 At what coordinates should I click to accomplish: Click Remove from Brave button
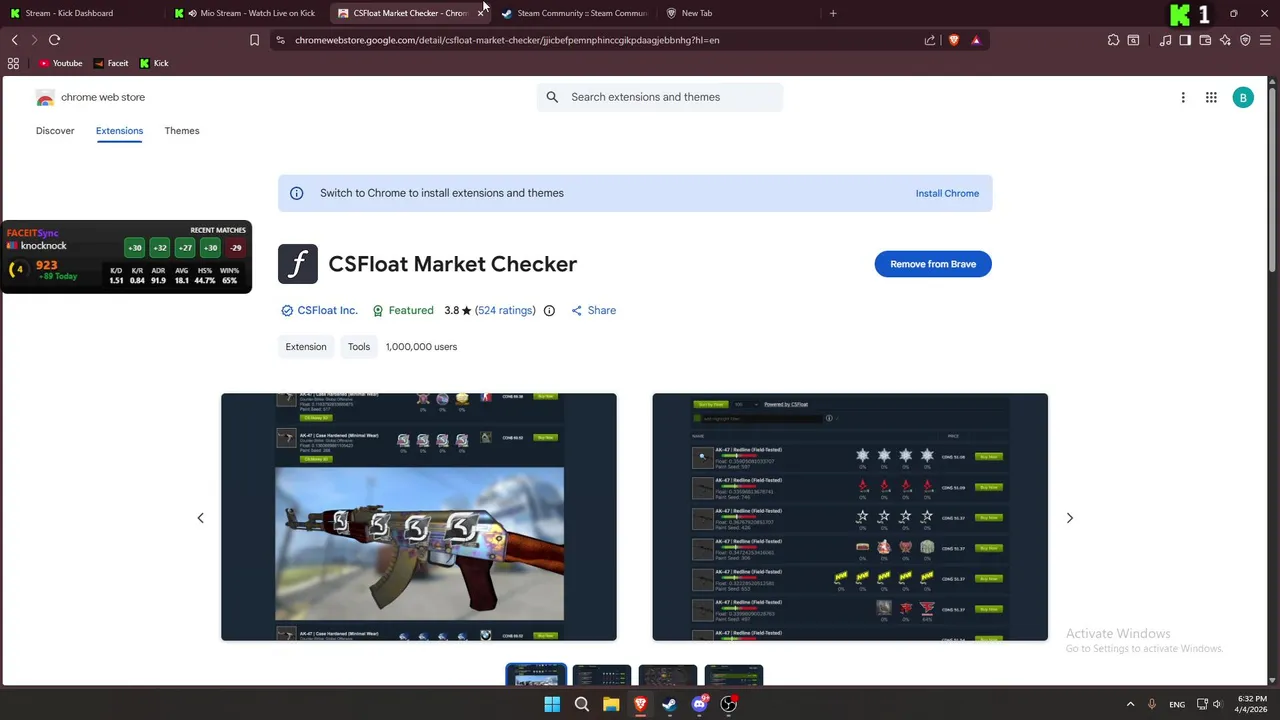click(x=933, y=264)
